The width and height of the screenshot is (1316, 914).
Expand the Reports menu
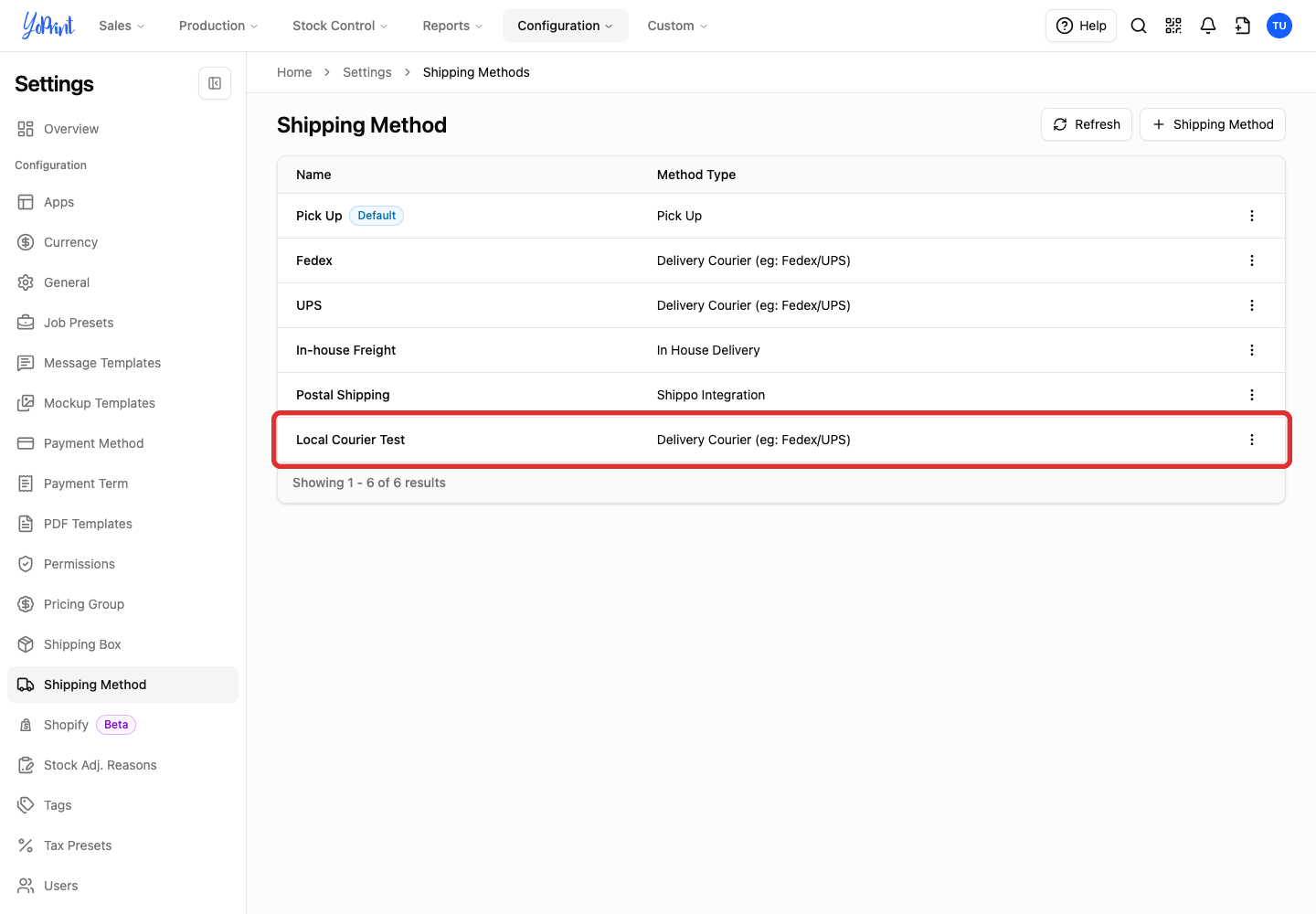click(x=452, y=26)
